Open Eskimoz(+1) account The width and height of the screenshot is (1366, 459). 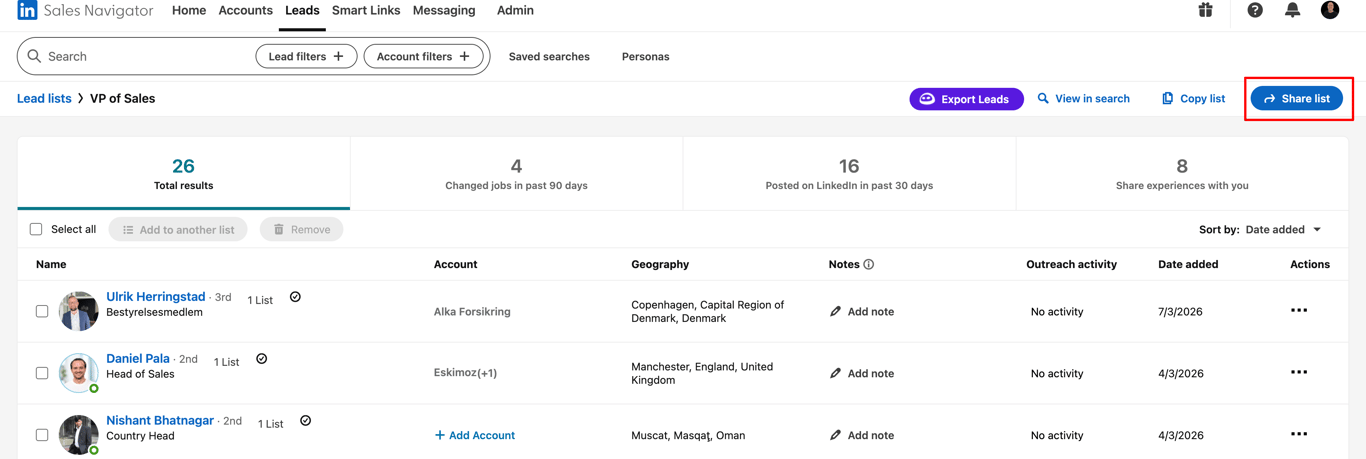465,373
